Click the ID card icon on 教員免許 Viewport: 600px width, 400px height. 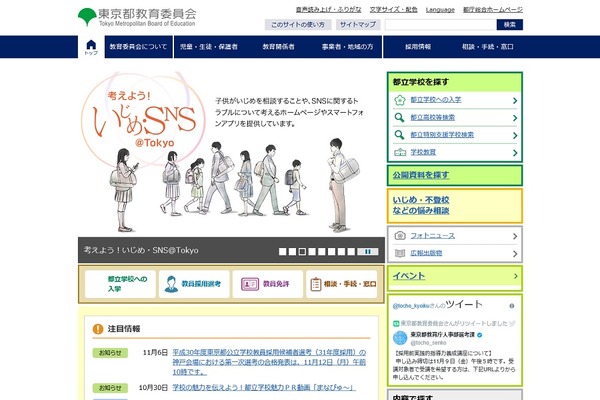click(250, 284)
